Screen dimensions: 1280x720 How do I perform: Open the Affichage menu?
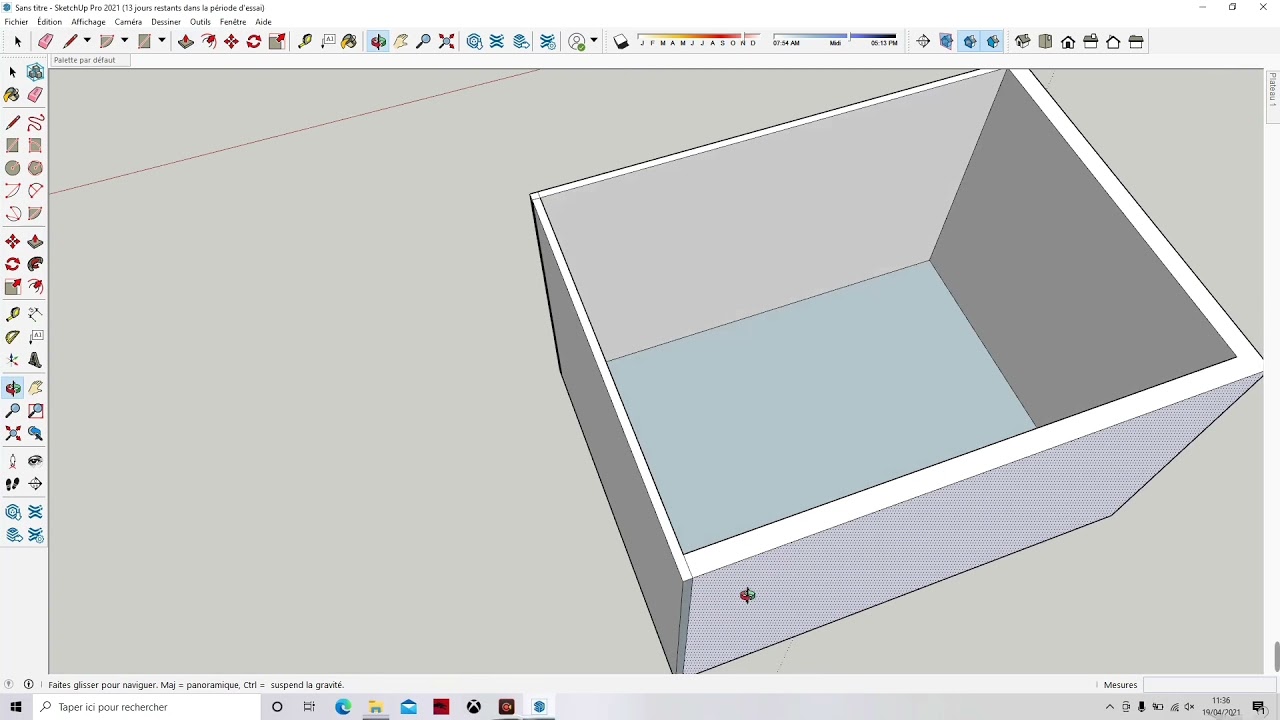click(x=88, y=22)
